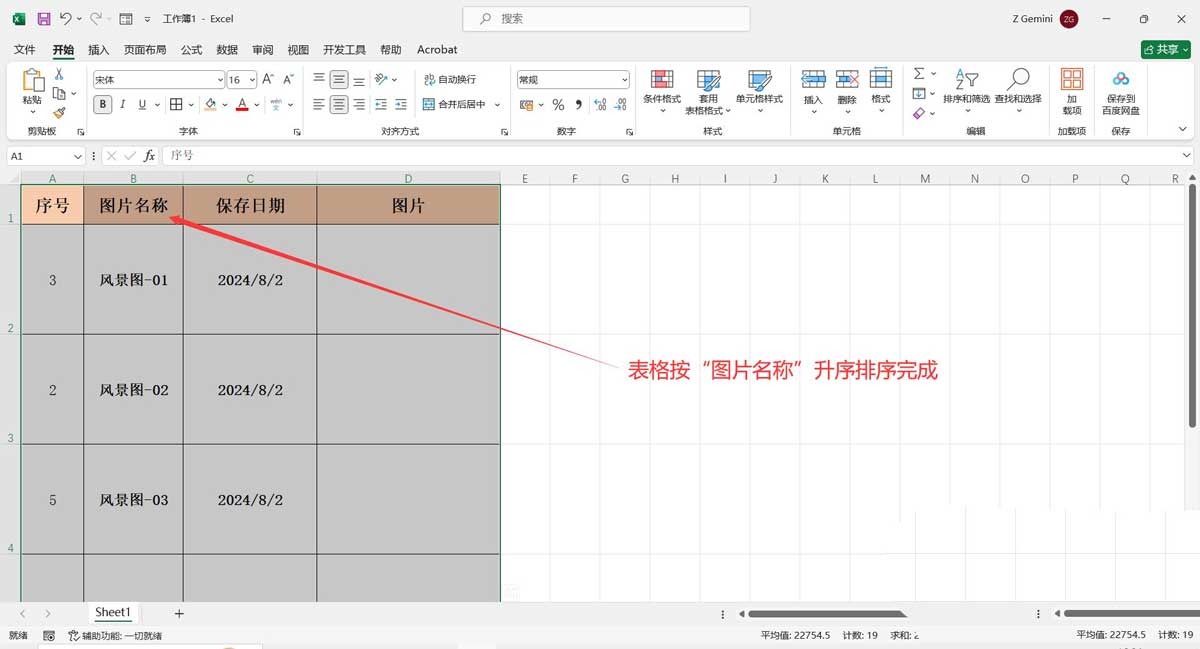Click the accounting currency format icon
The height and width of the screenshot is (649, 1200).
527,104
